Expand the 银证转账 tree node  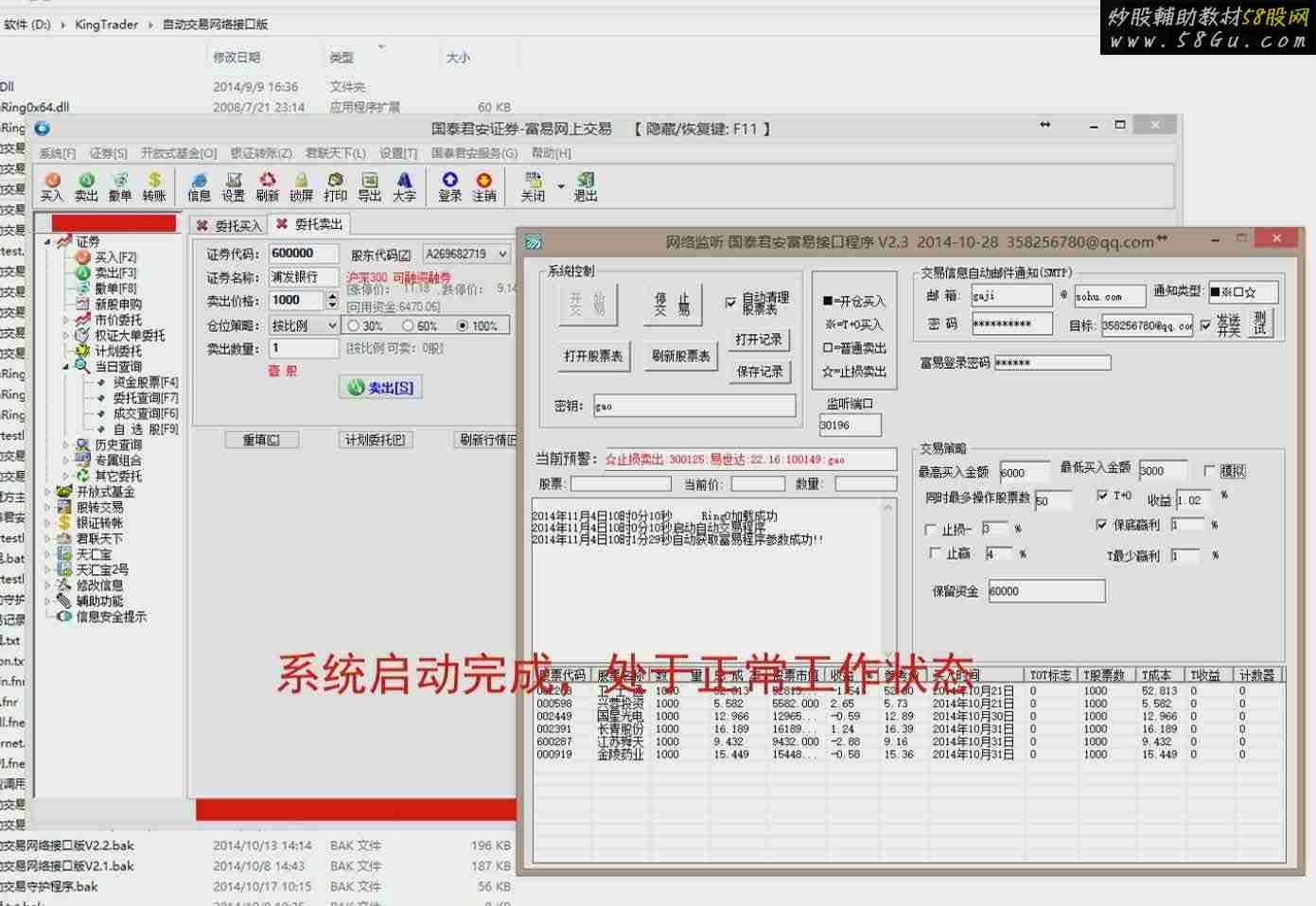point(47,523)
